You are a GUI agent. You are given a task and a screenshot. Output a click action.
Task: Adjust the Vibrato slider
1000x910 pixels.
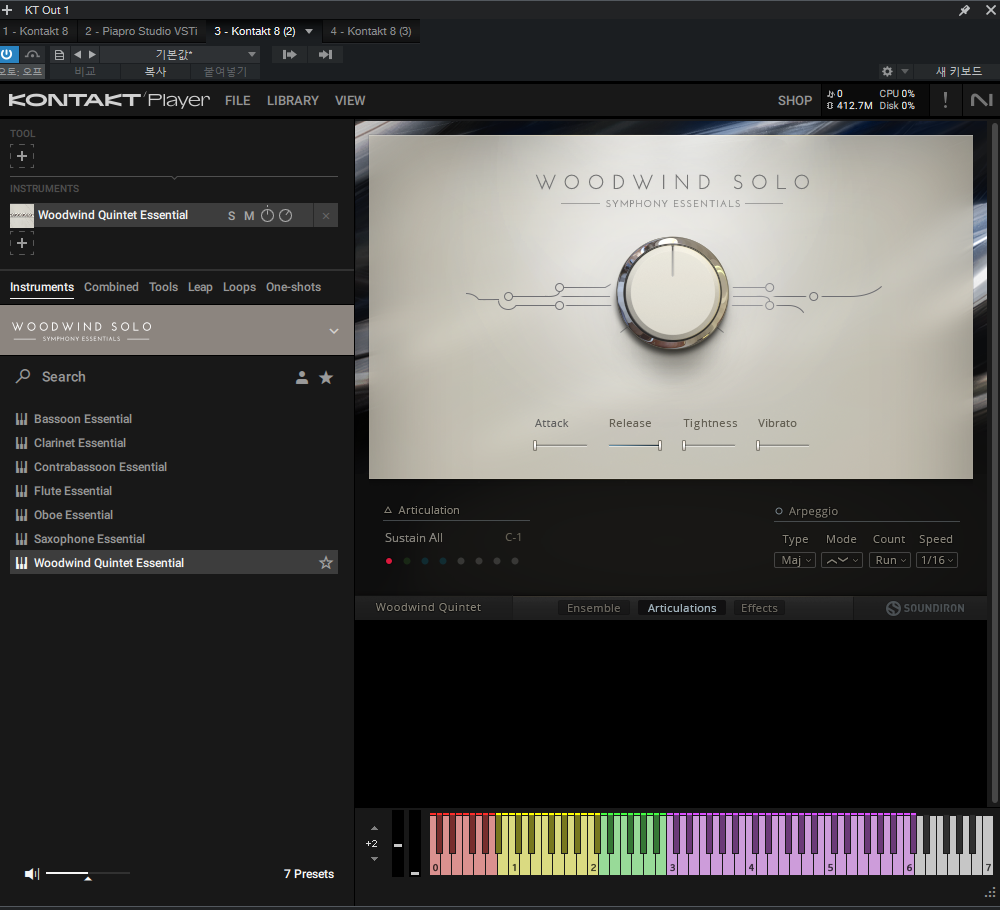(x=783, y=445)
